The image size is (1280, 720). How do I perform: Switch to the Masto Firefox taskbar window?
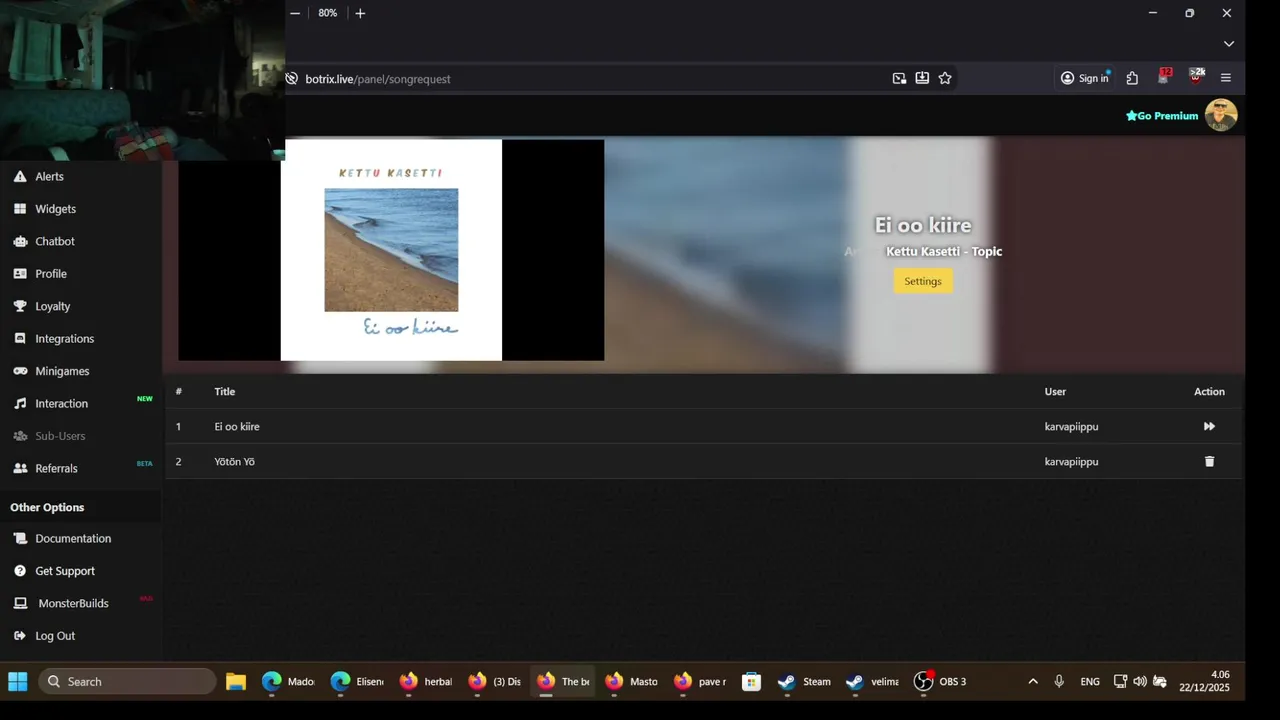click(x=632, y=682)
